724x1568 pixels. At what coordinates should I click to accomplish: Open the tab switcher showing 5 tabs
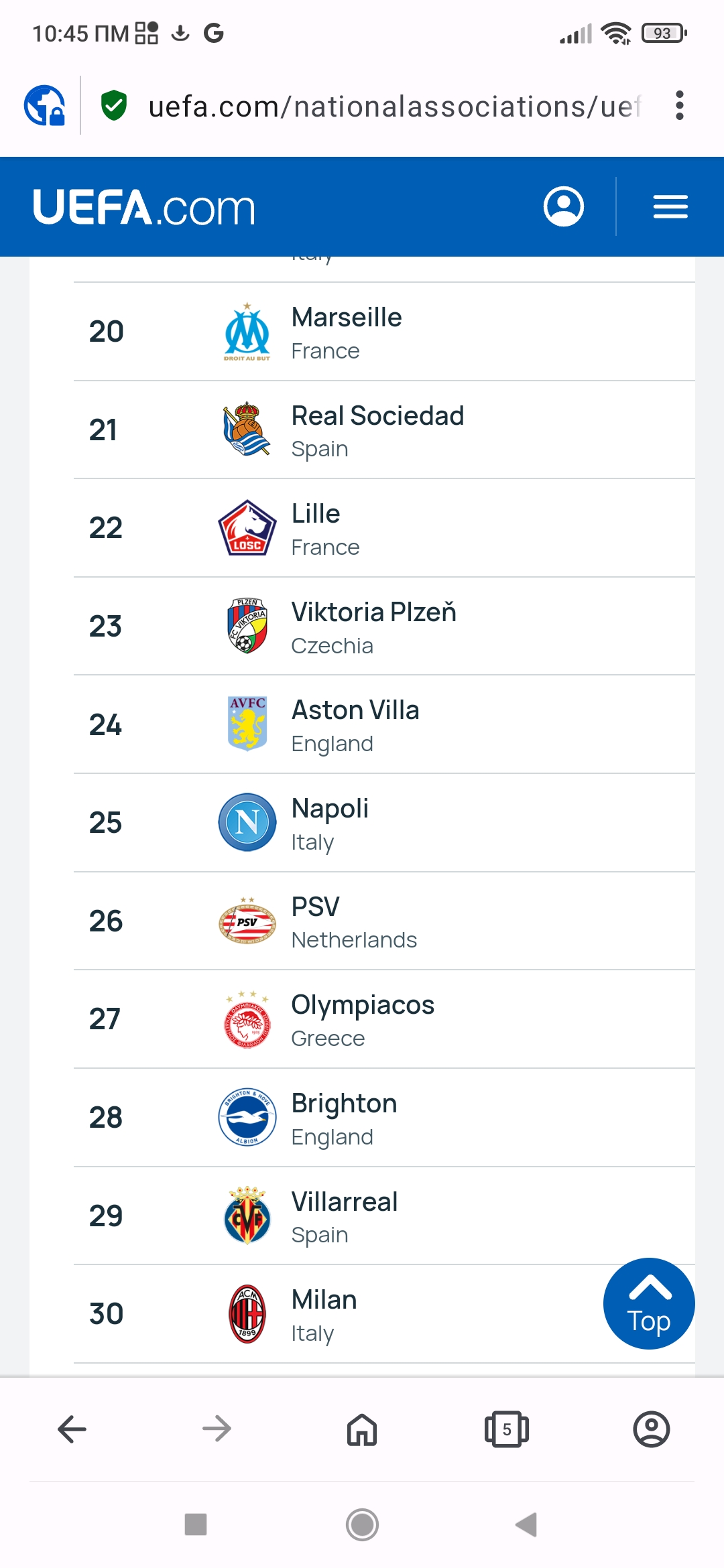pos(506,1429)
